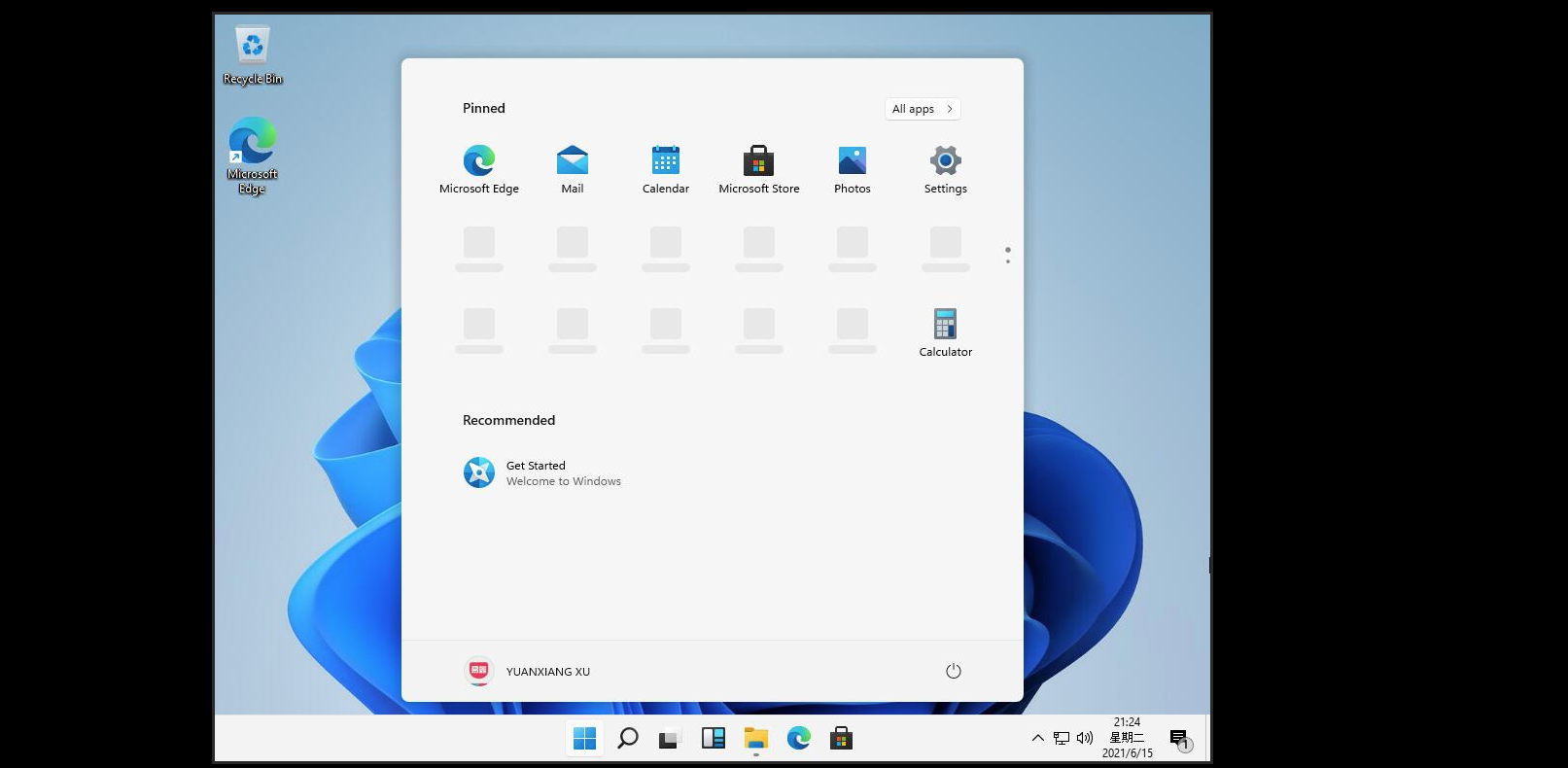
Task: Select the Recycle Bin desktop icon
Action: pyautogui.click(x=253, y=54)
